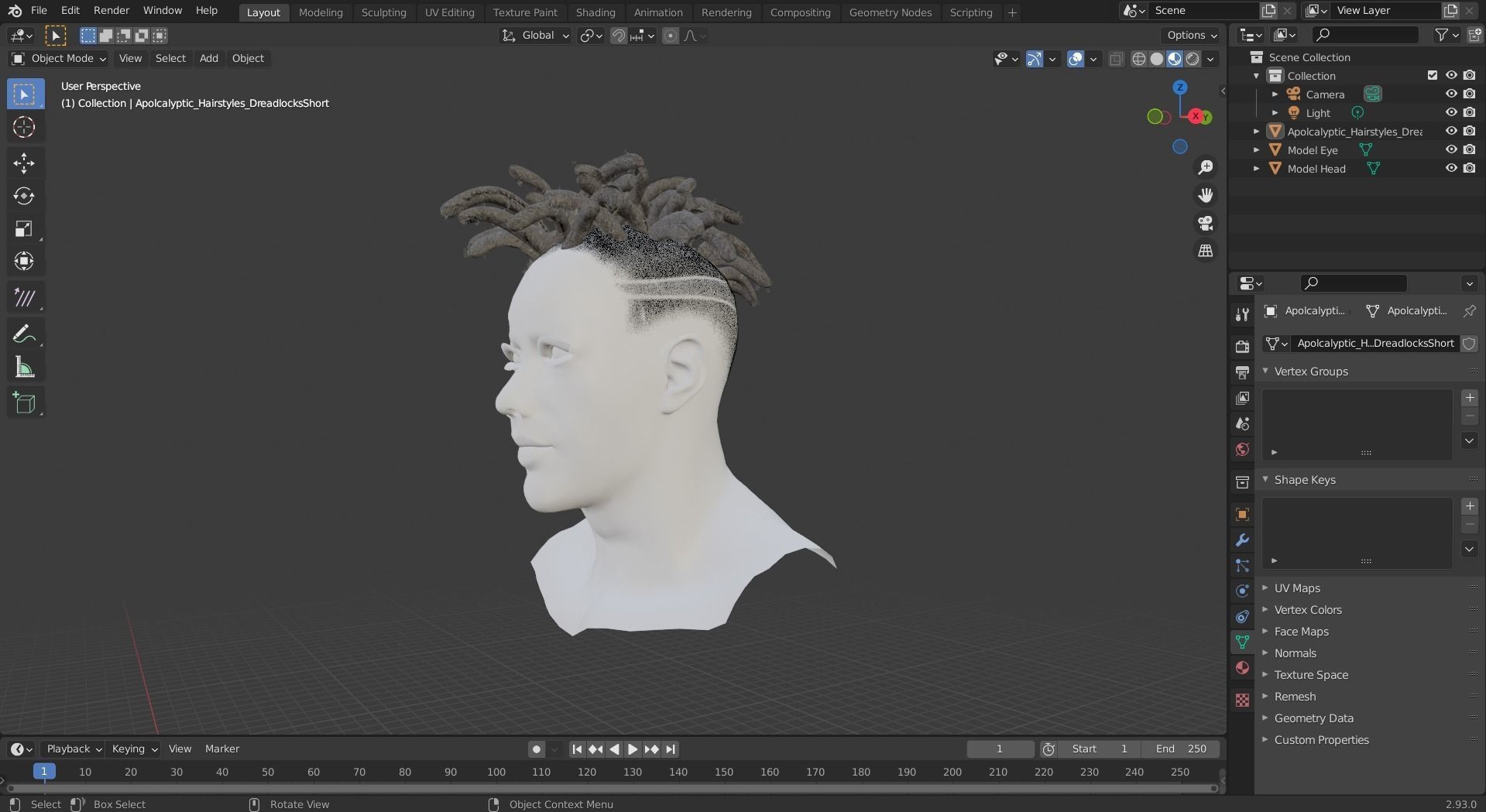The image size is (1486, 812).
Task: Click the current frame number field
Action: coord(1000,749)
